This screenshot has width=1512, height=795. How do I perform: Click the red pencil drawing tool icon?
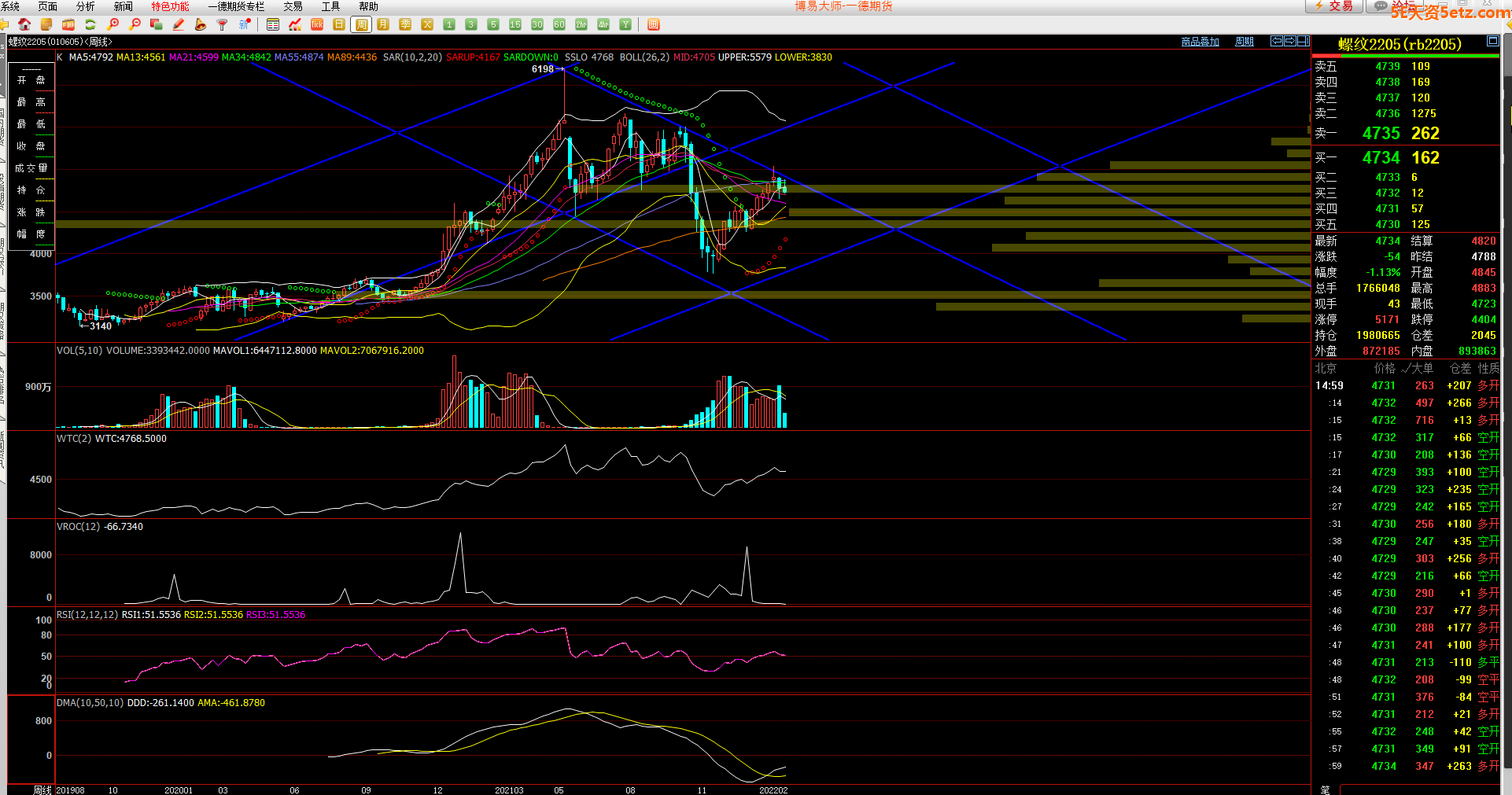click(179, 25)
